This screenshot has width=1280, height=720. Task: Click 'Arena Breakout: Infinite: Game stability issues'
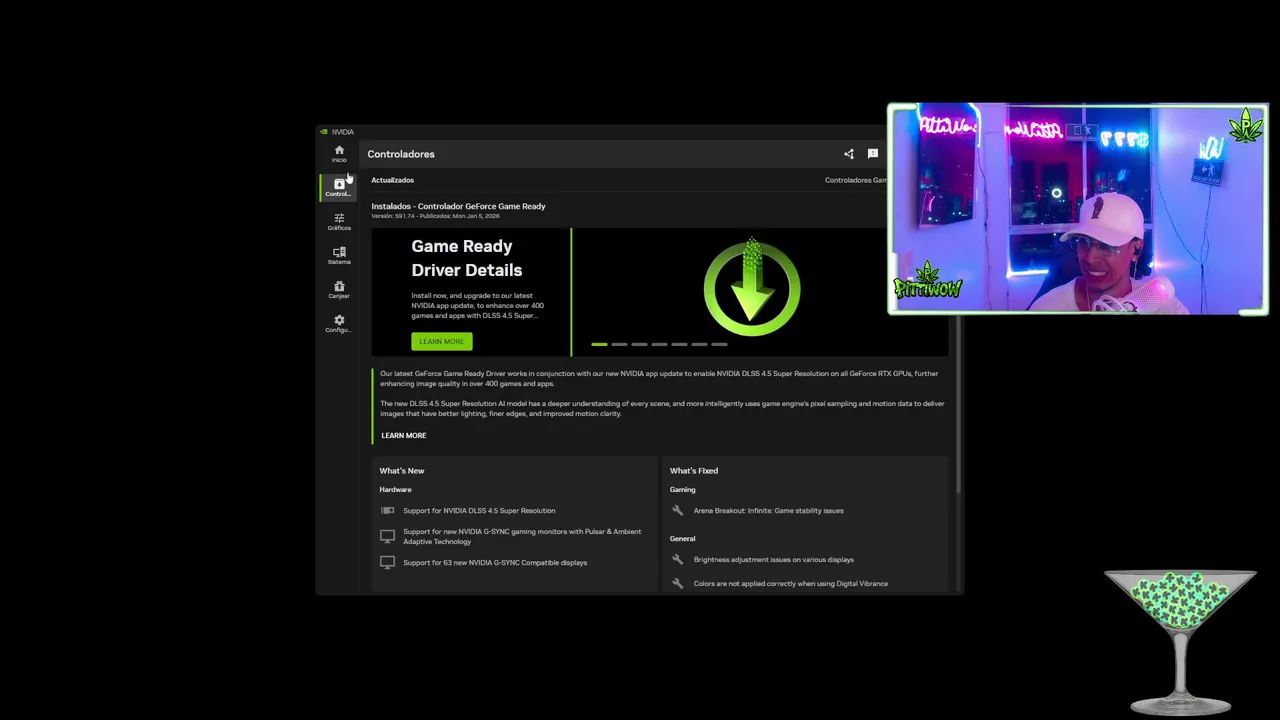[x=769, y=510]
